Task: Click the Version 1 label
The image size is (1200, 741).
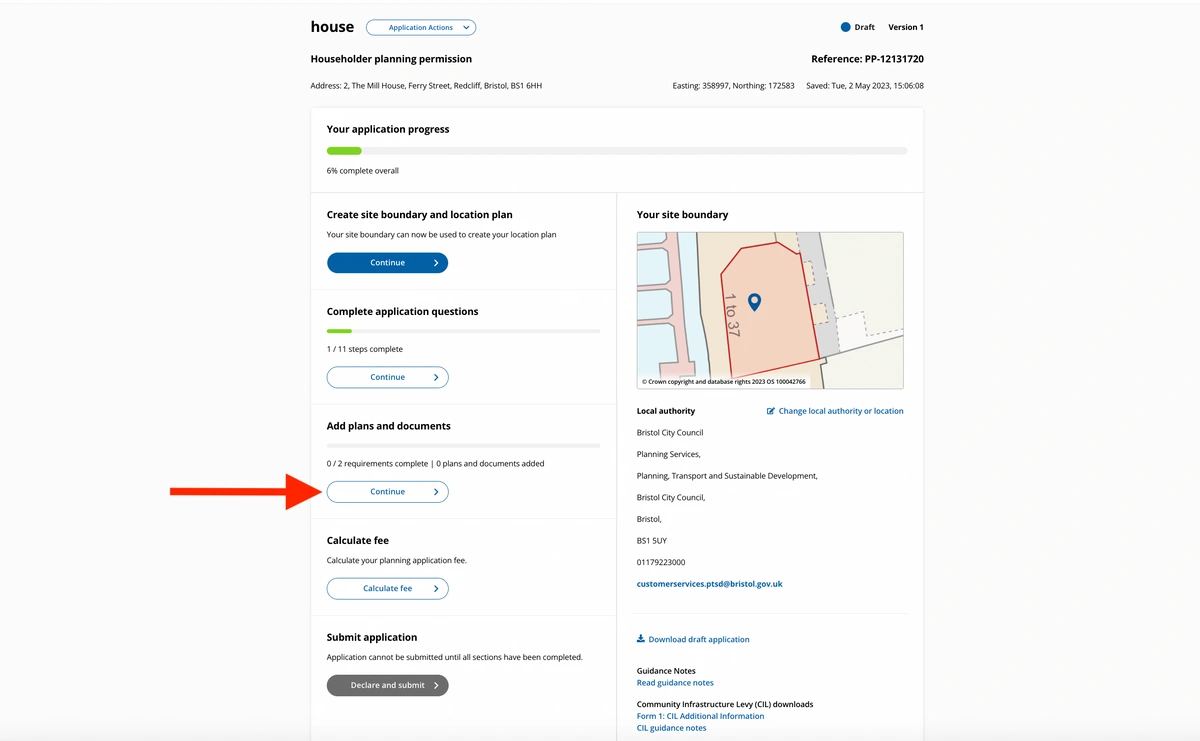Action: pyautogui.click(x=906, y=28)
